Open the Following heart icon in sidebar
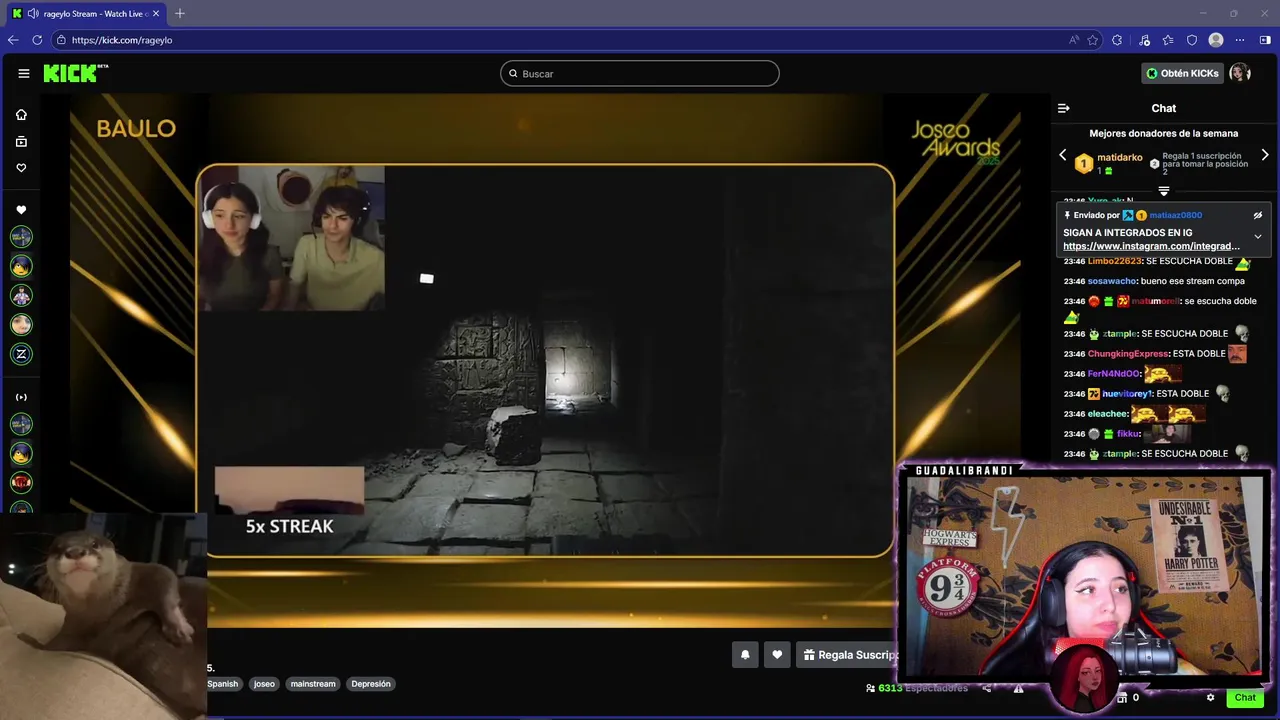The height and width of the screenshot is (720, 1280). (21, 168)
